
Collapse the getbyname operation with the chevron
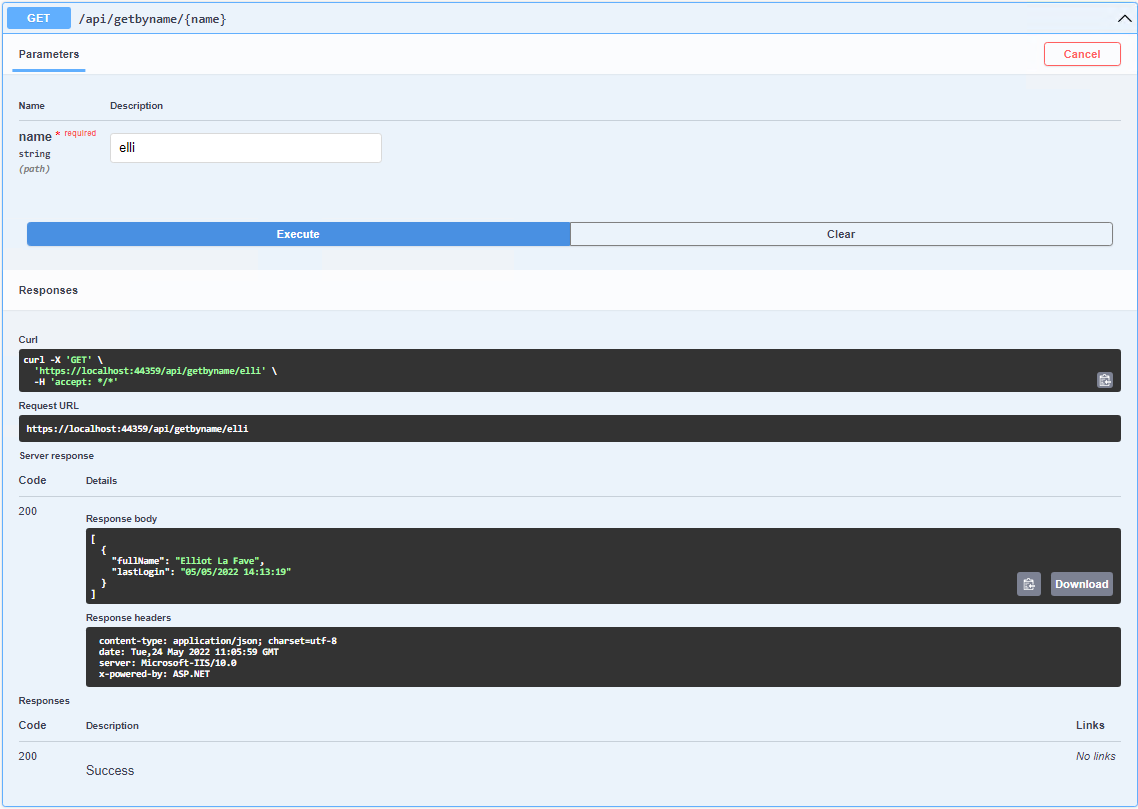pyautogui.click(x=1124, y=20)
